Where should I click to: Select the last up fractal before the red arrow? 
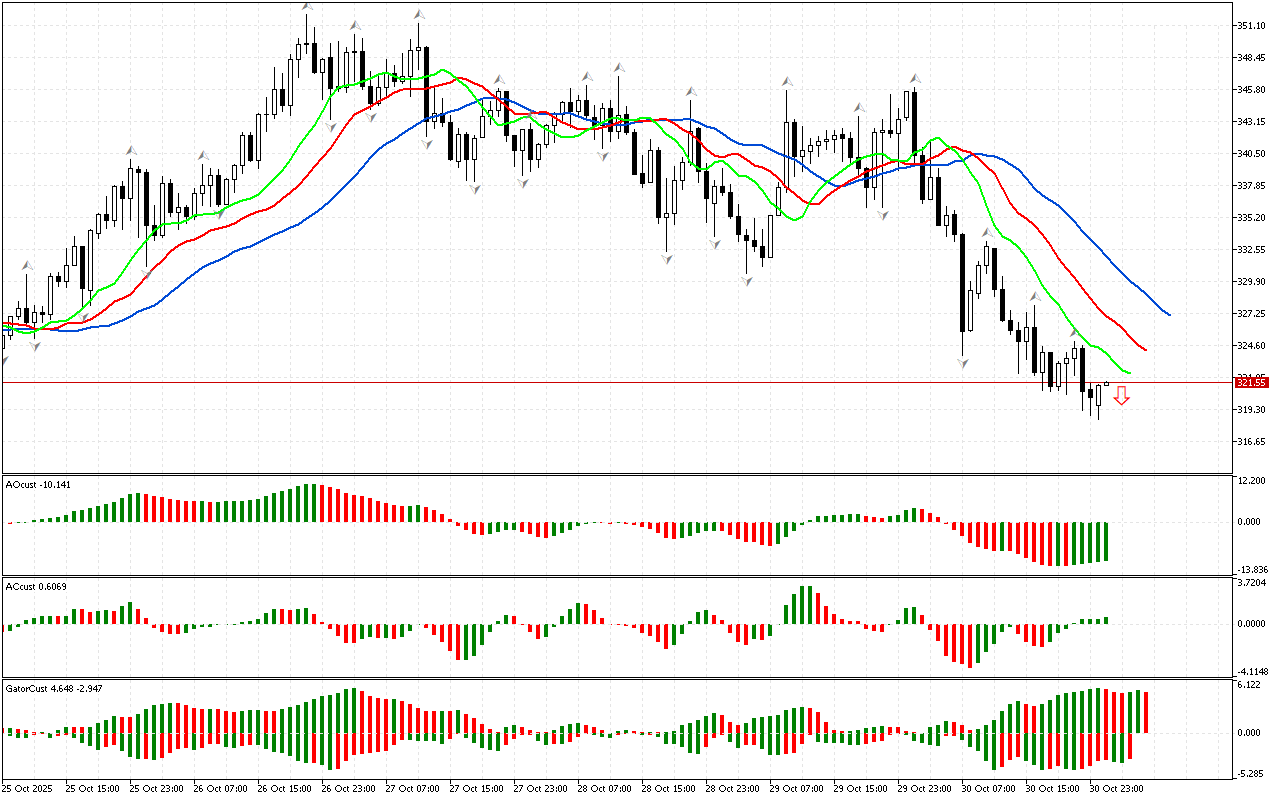1075,332
